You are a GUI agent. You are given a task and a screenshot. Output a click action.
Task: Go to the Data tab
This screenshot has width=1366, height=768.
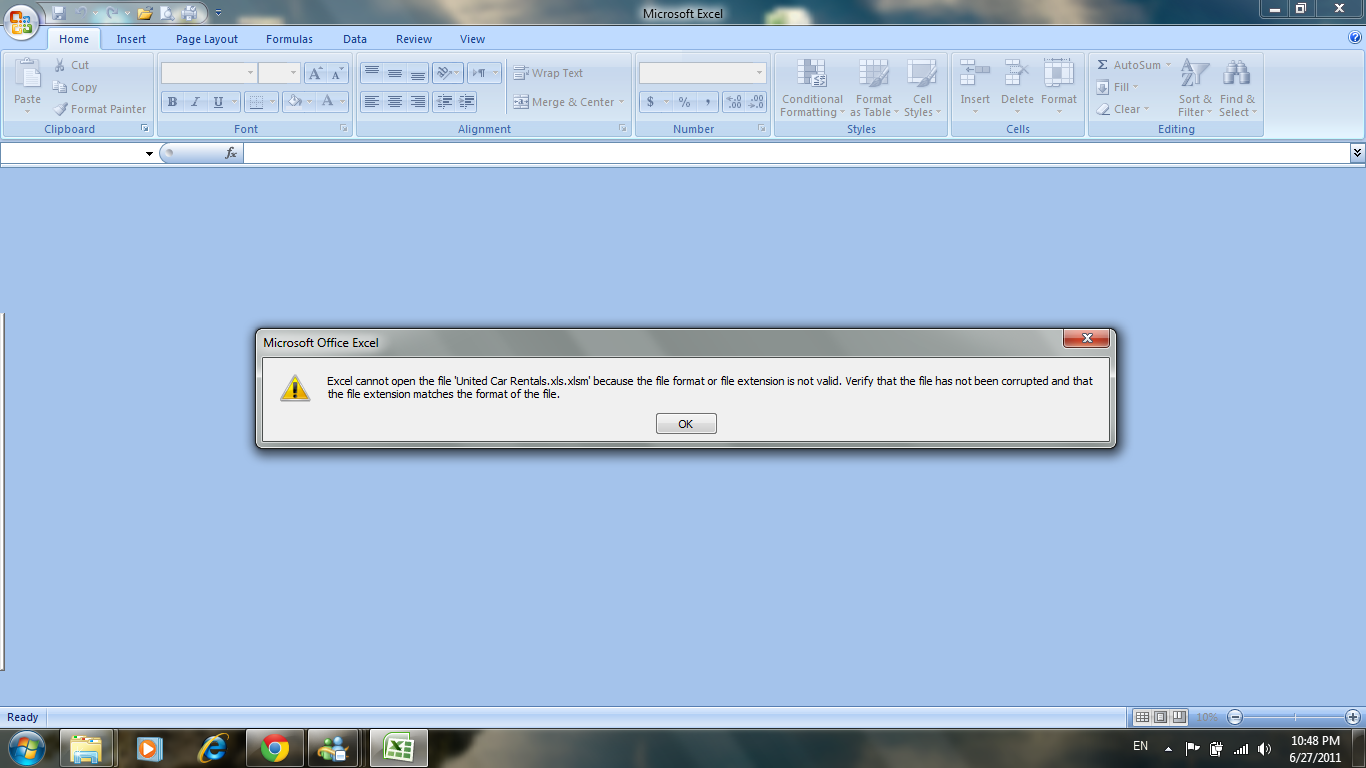(355, 39)
